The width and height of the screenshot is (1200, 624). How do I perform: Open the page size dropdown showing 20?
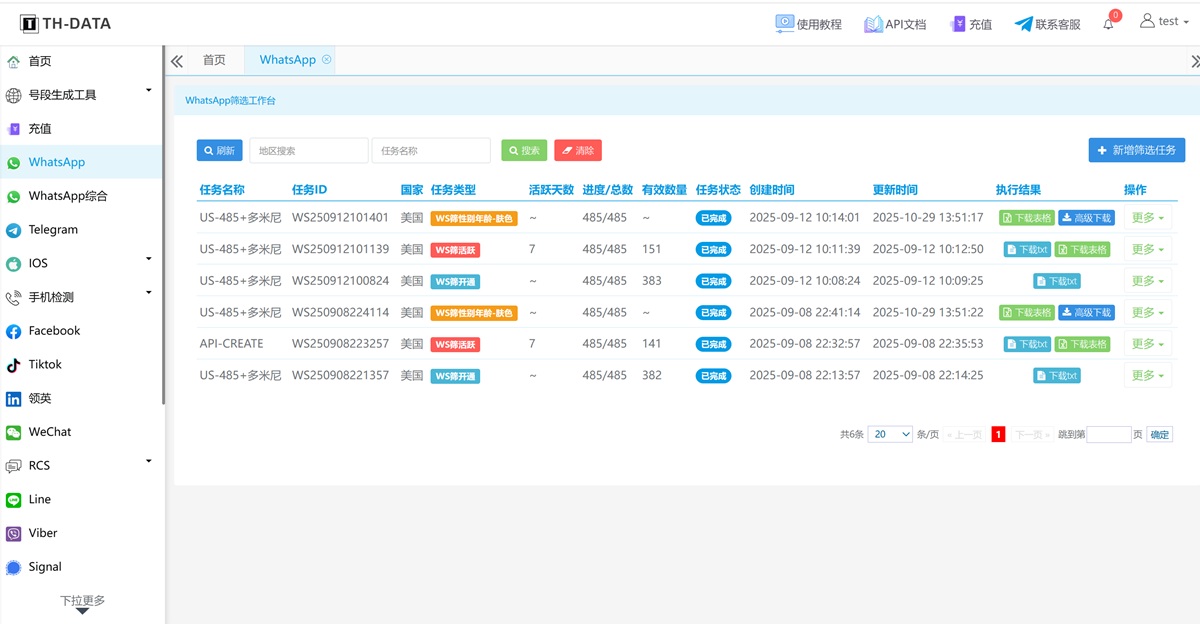[890, 434]
